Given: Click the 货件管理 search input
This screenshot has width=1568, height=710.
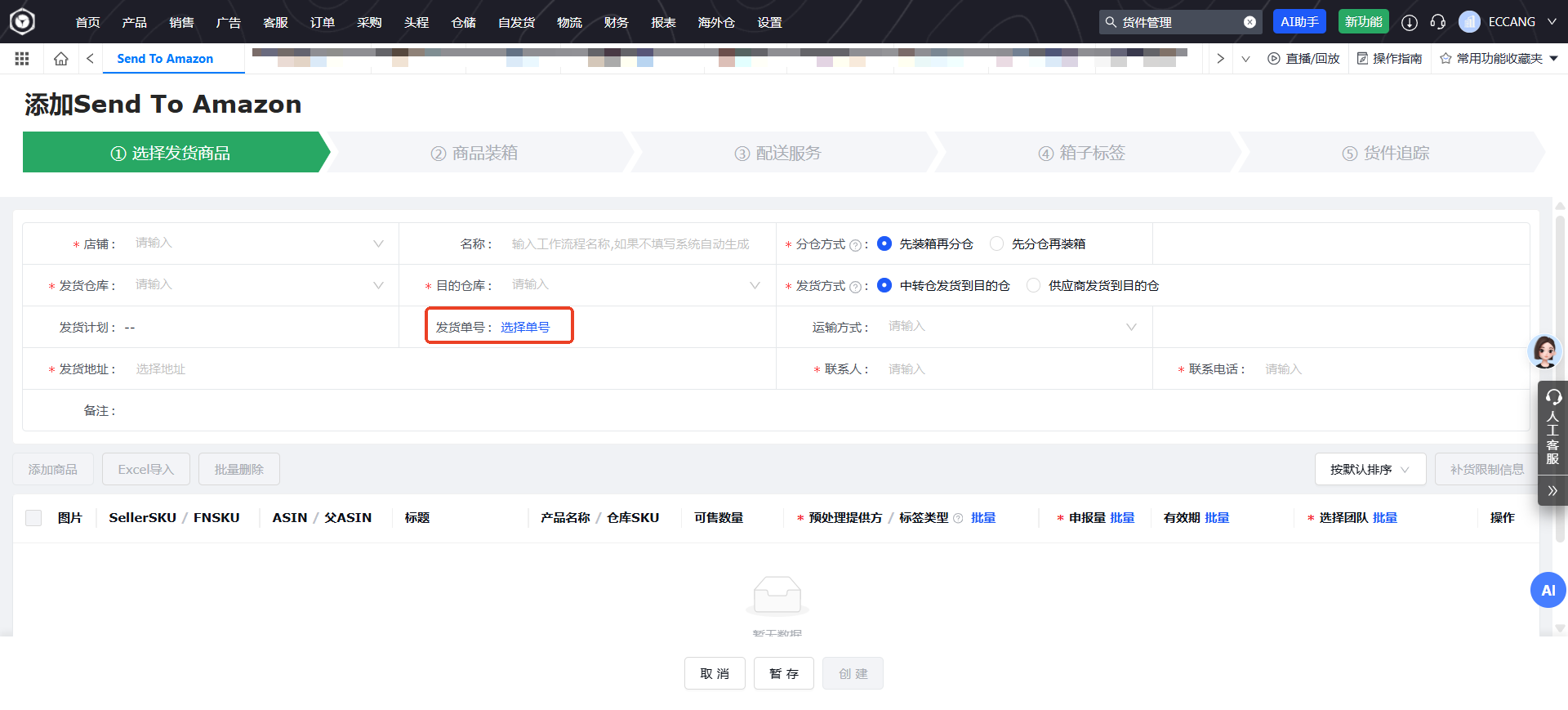Looking at the screenshot, I should coord(1181,22).
